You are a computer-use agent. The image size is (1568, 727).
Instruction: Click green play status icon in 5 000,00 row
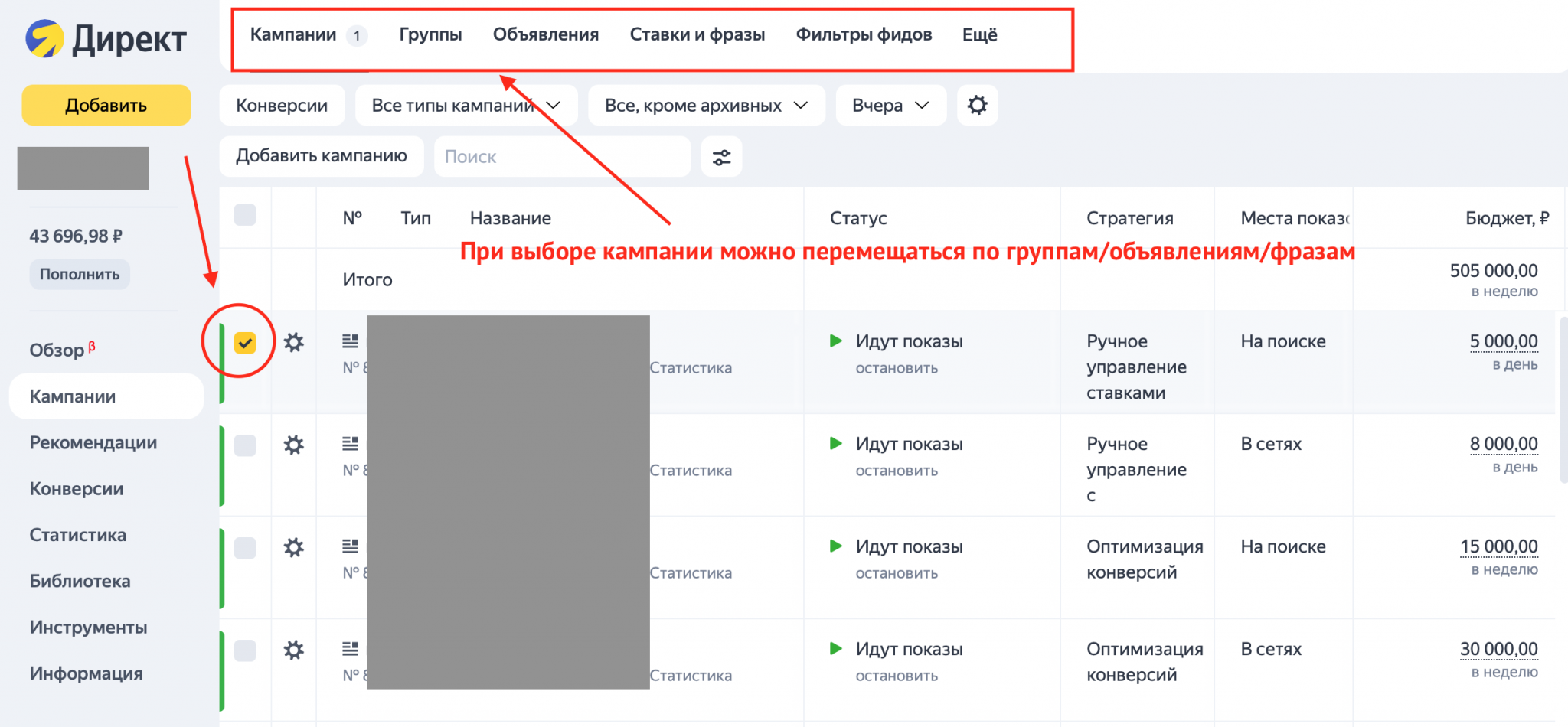836,341
